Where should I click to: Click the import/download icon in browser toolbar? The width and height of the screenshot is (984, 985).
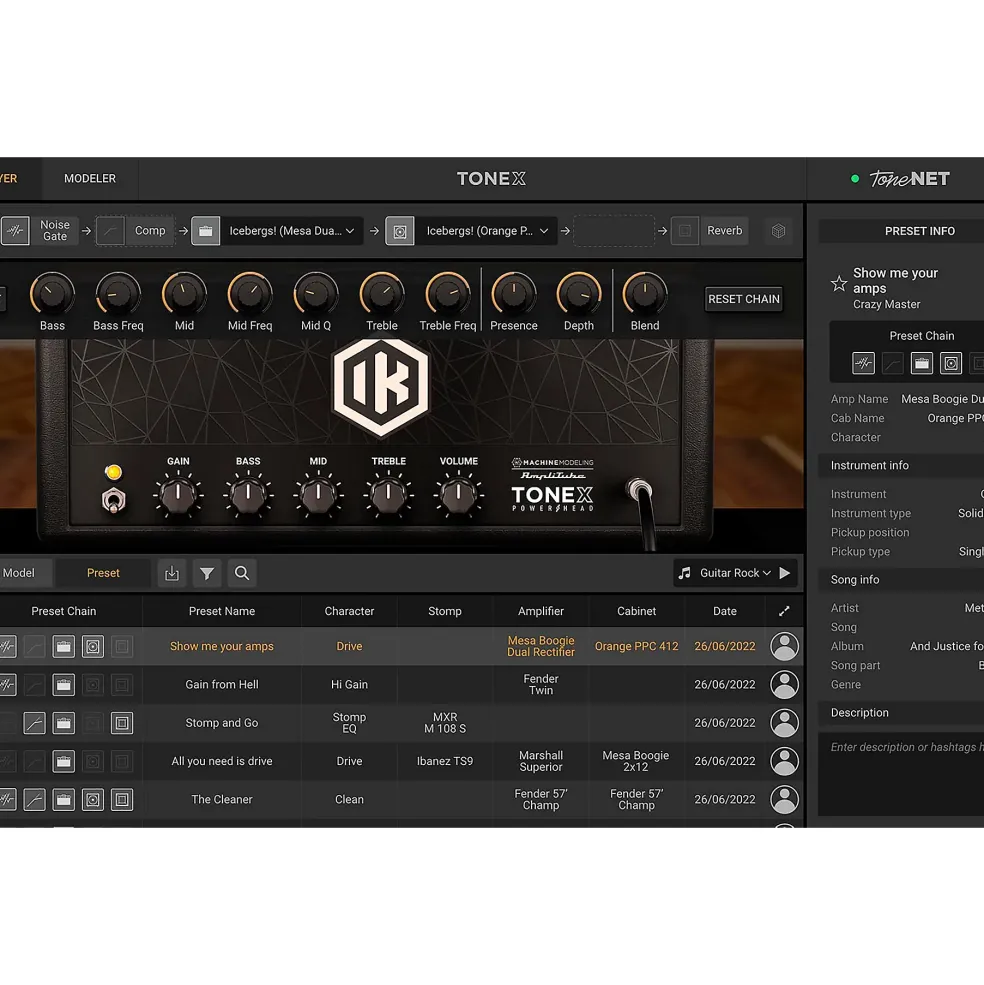point(172,573)
